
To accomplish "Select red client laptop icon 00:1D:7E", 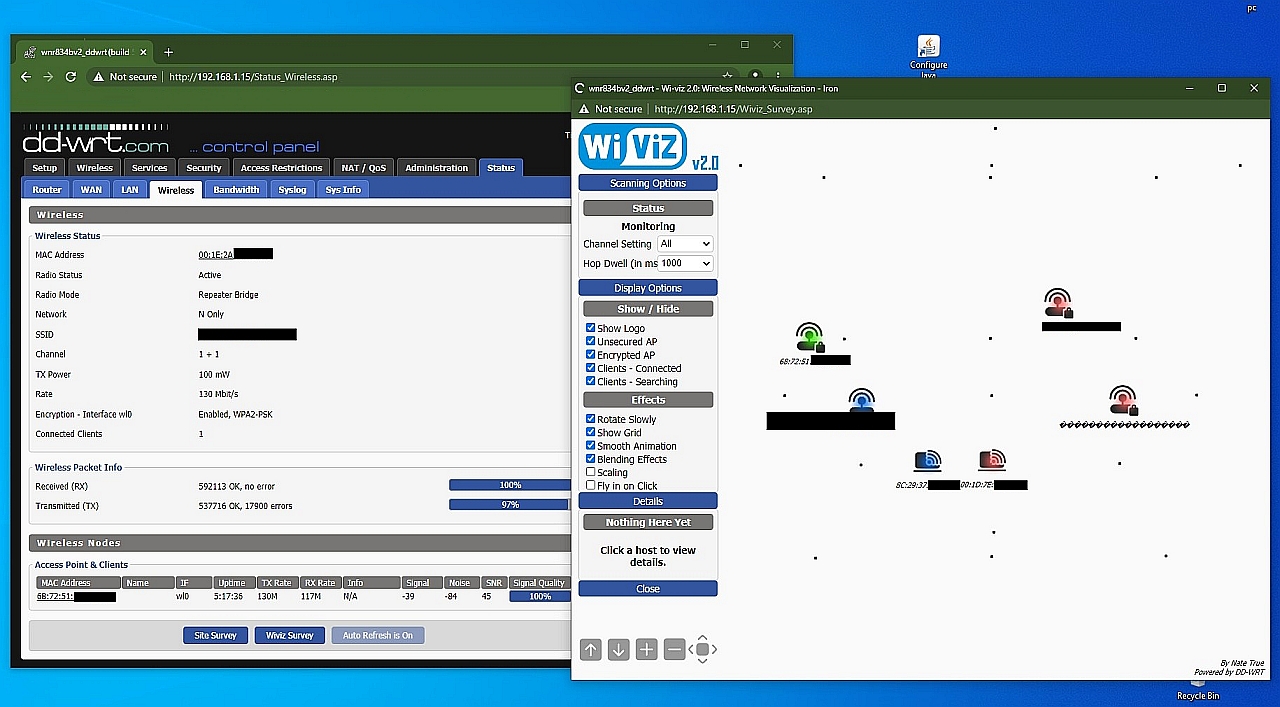I will [x=992, y=461].
